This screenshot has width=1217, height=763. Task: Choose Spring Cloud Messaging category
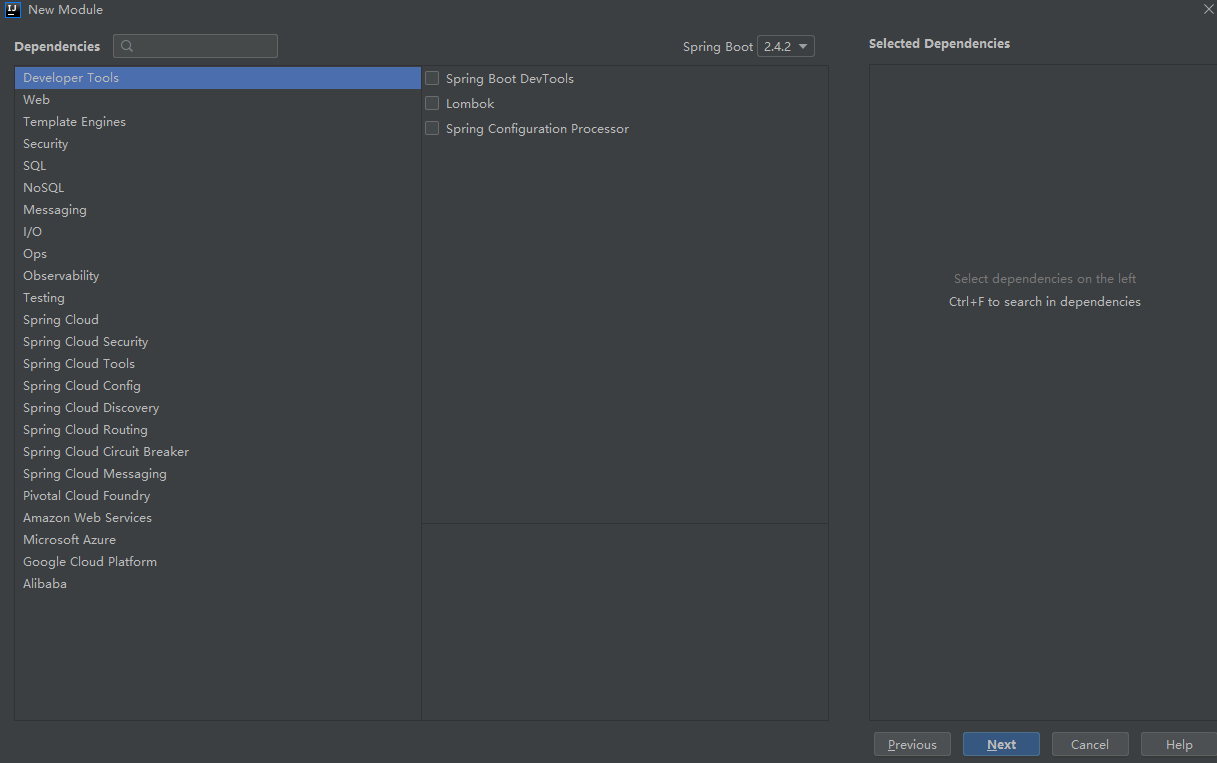(218, 474)
